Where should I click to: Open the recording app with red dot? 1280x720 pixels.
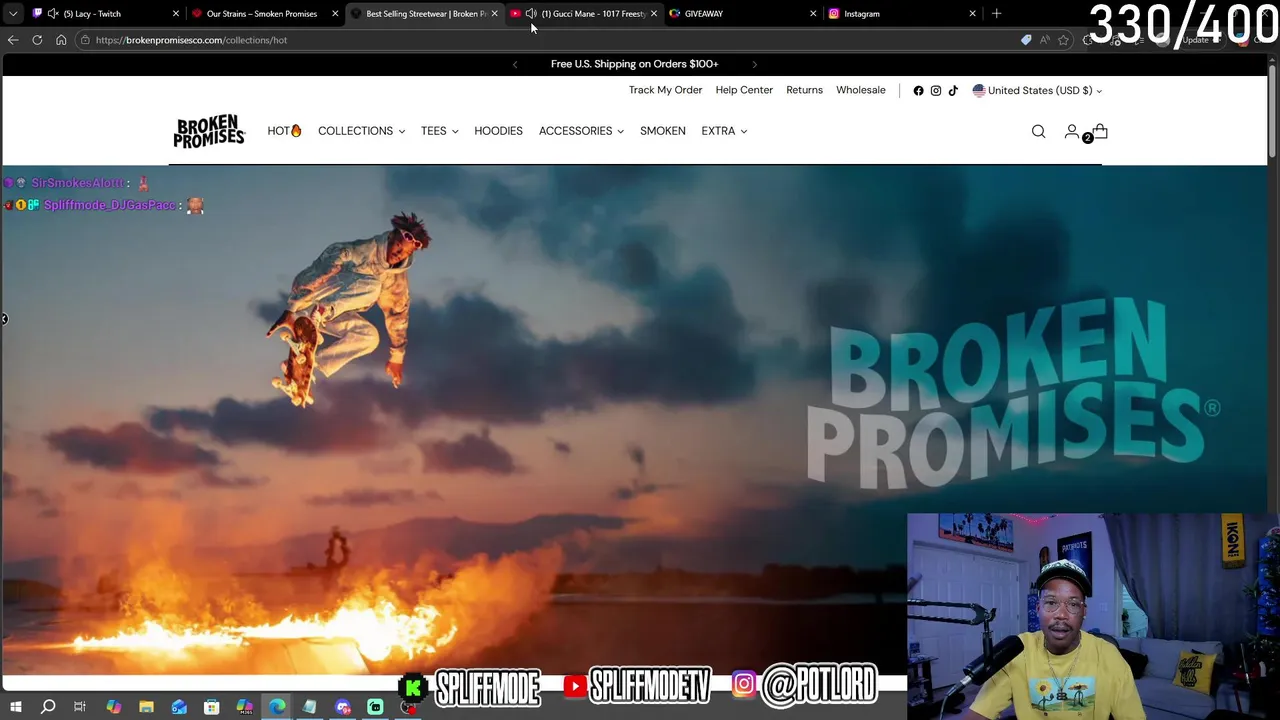[408, 707]
